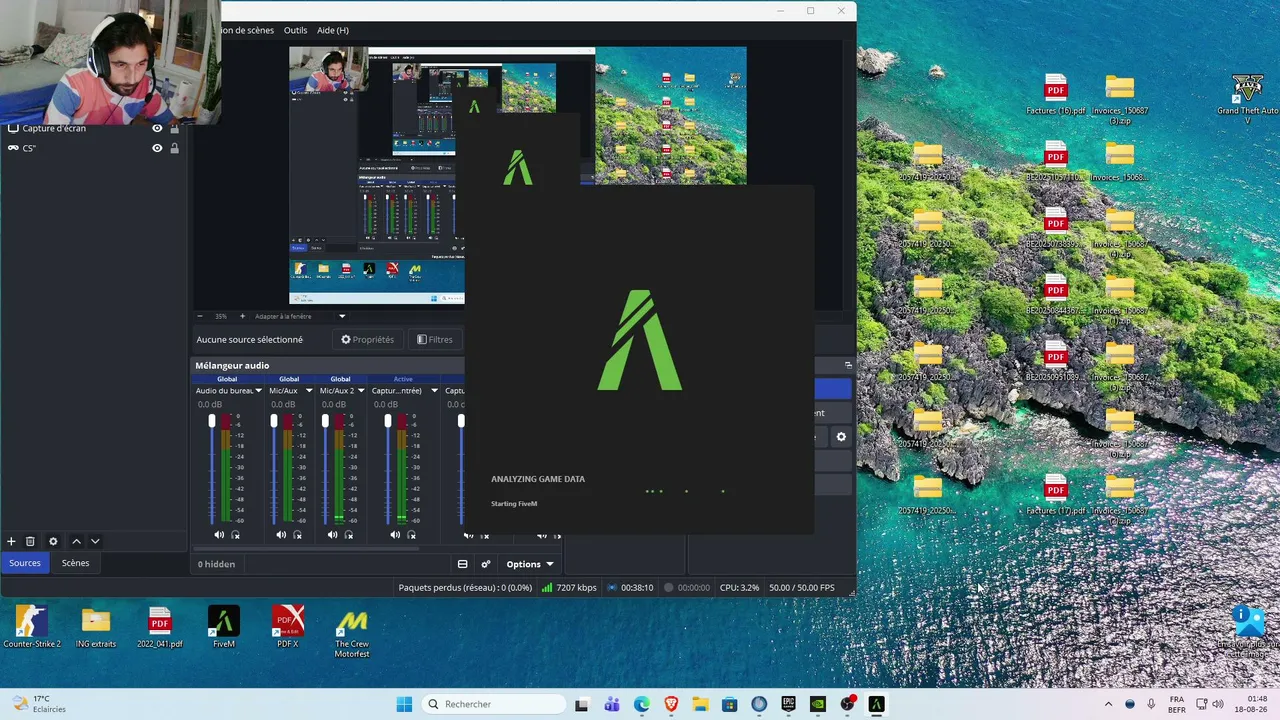
Task: Click the CPU: 3.2% status text
Action: [740, 587]
